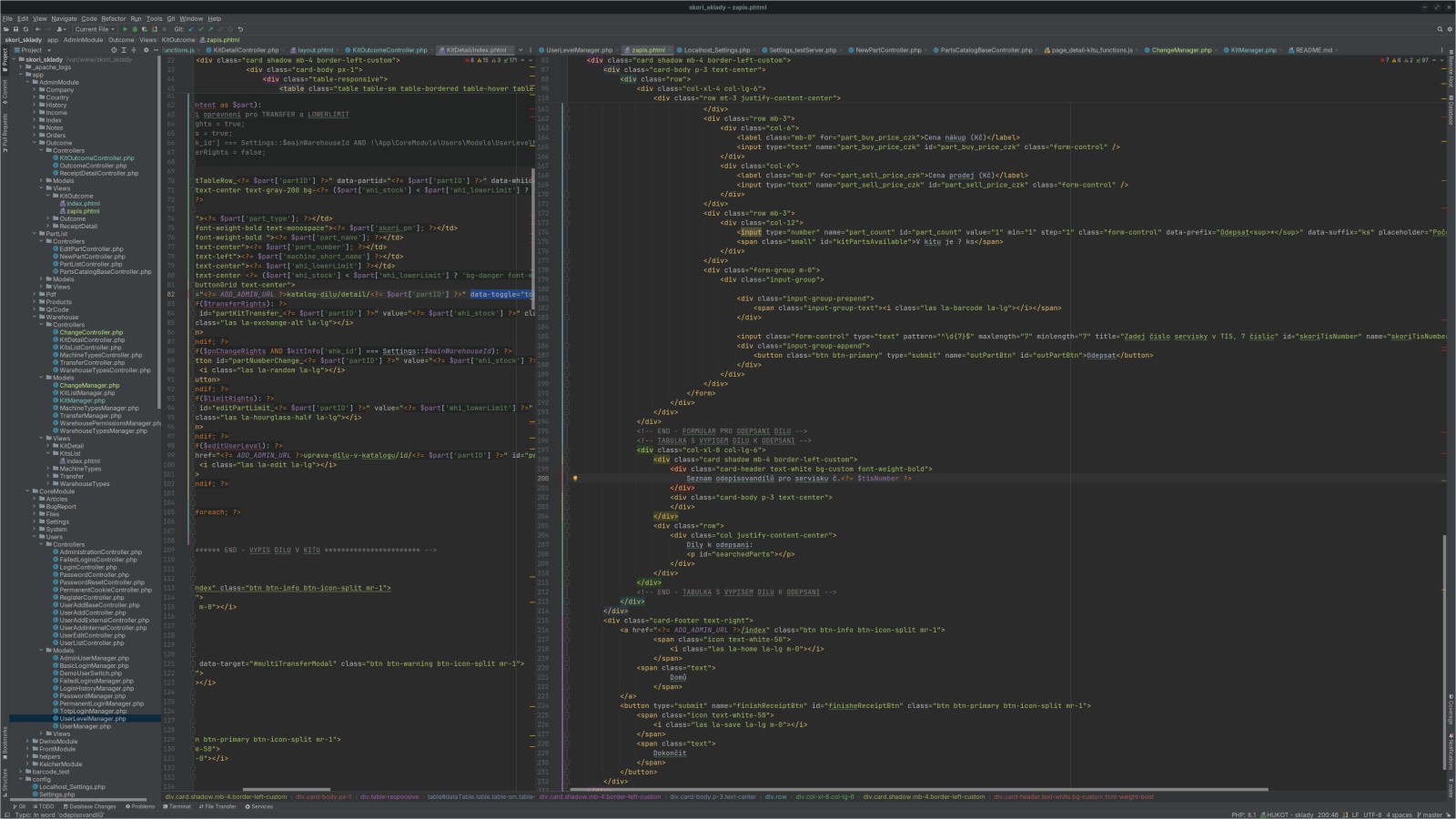Viewport: 1456px width, 819px height.
Task: Click the Git rollback icon
Action: click(x=240, y=29)
